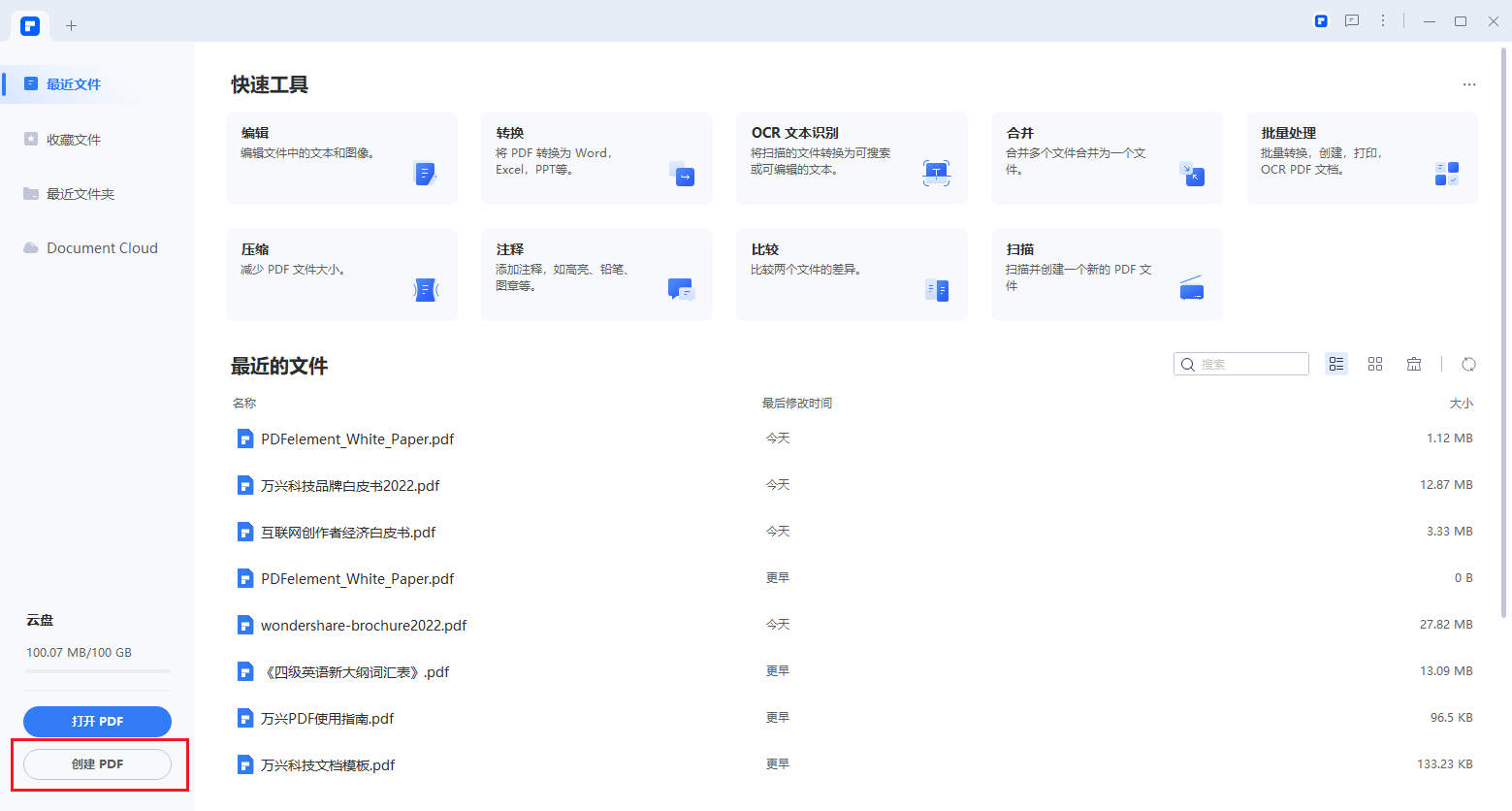The width and height of the screenshot is (1512, 811).
Task: Go to Document Cloud section
Action: 102,248
